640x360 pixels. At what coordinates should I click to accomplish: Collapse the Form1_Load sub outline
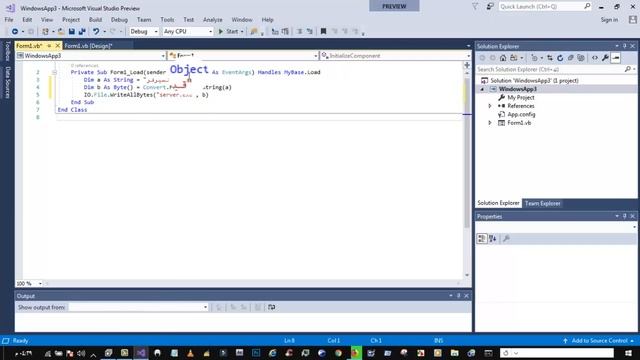[x=54, y=72]
